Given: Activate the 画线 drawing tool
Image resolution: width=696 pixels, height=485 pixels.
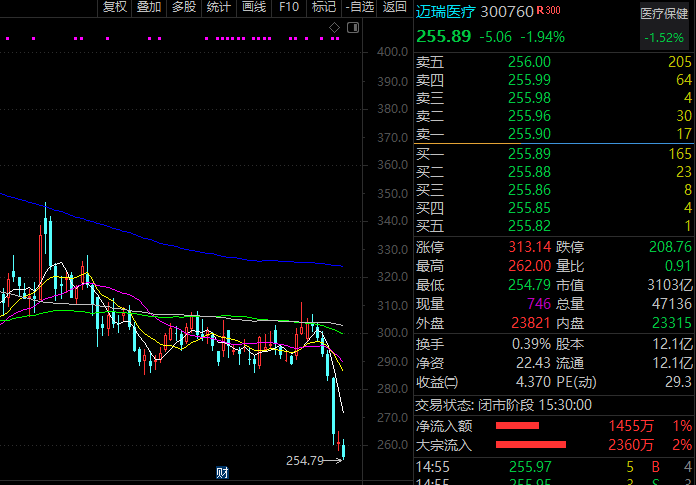Looking at the screenshot, I should (254, 7).
